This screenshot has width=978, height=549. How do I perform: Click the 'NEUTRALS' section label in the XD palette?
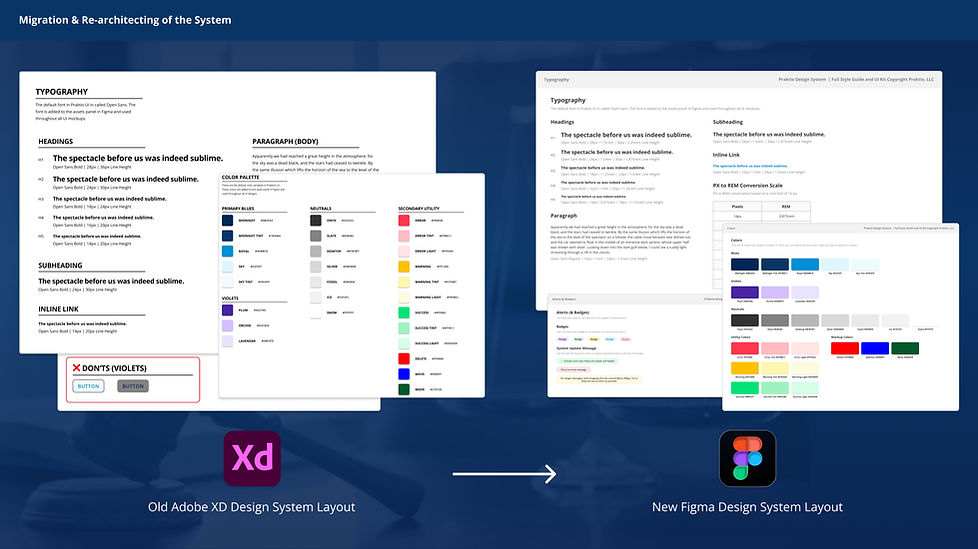(321, 208)
